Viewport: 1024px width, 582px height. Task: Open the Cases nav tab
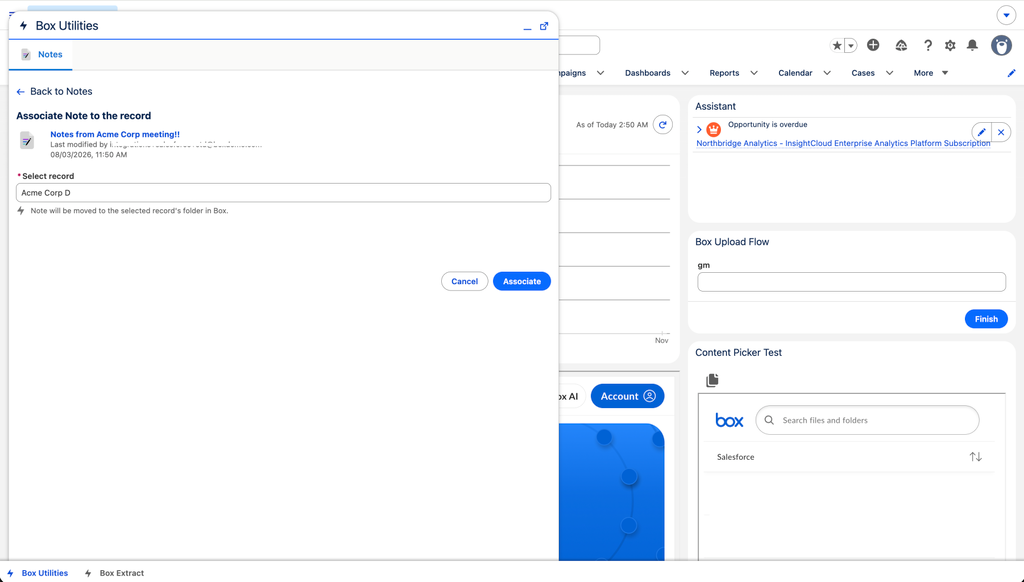click(x=863, y=73)
